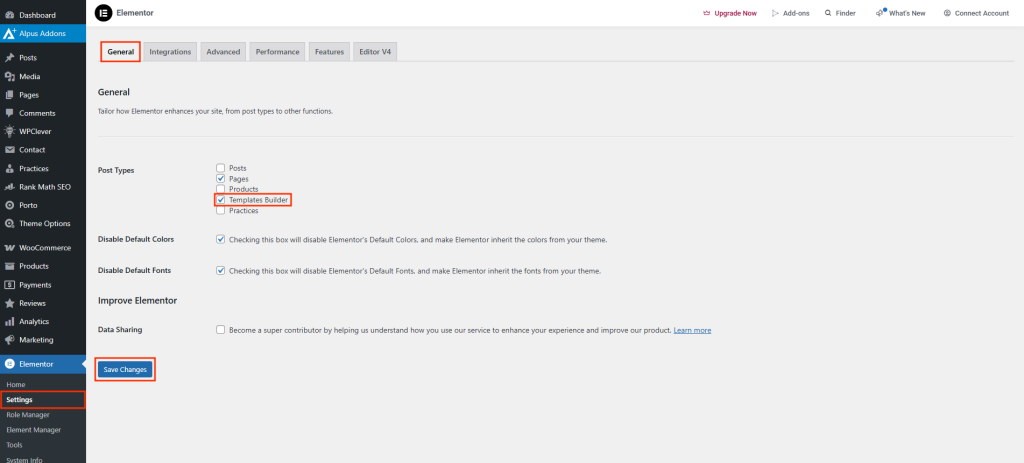Enable the Data Sharing checkbox
Image resolution: width=1024 pixels, height=463 pixels.
[x=220, y=330]
